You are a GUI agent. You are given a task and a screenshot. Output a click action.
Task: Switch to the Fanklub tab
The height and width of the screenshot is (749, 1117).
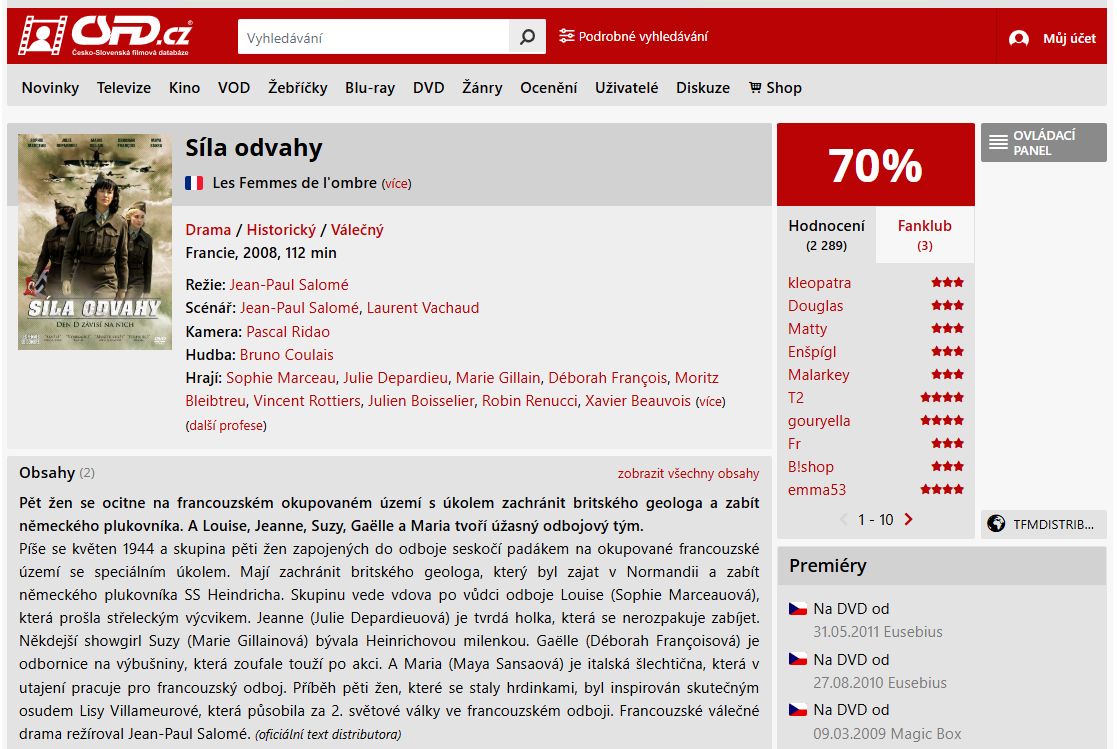(x=924, y=234)
